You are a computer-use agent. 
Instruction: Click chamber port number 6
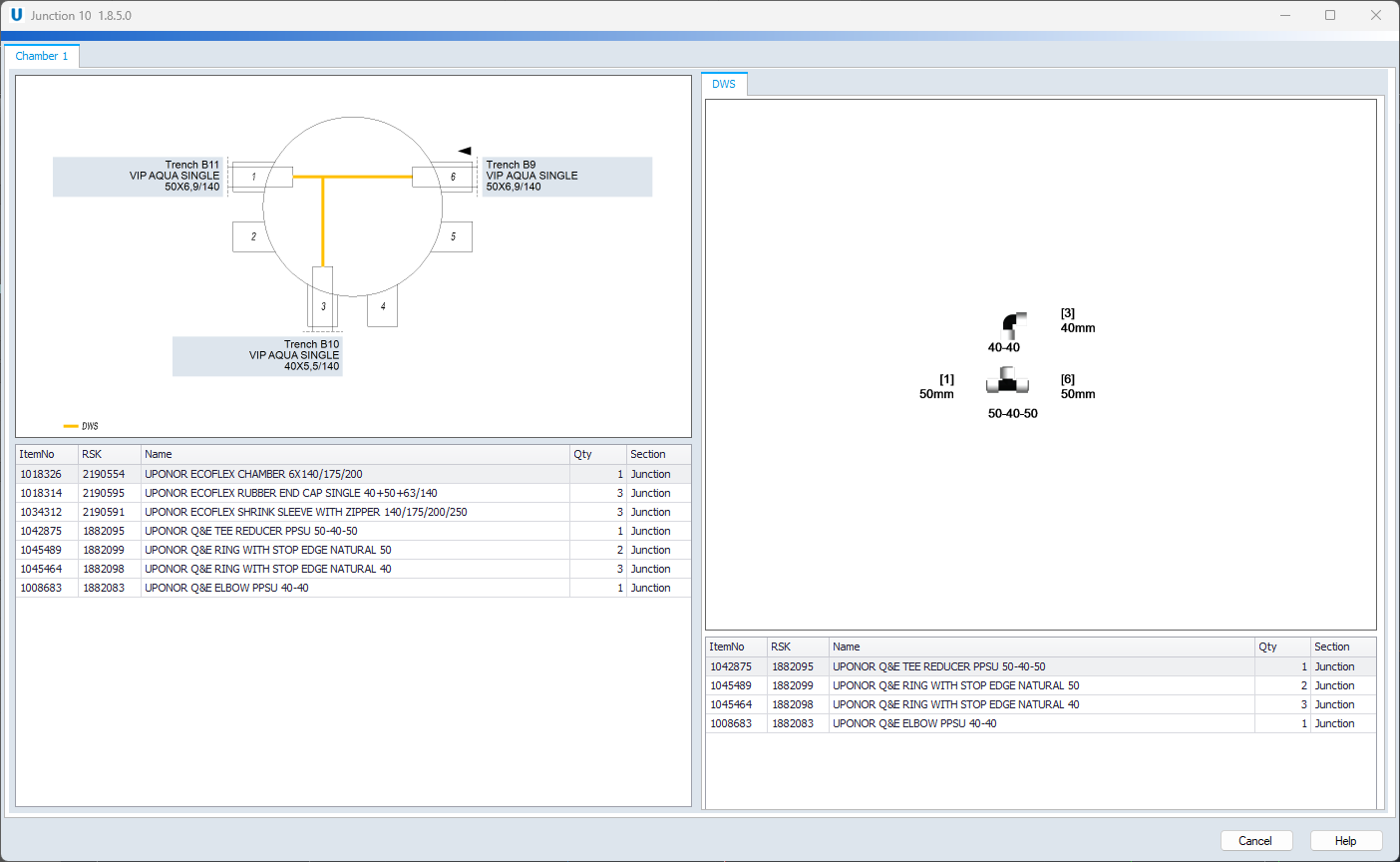[453, 177]
